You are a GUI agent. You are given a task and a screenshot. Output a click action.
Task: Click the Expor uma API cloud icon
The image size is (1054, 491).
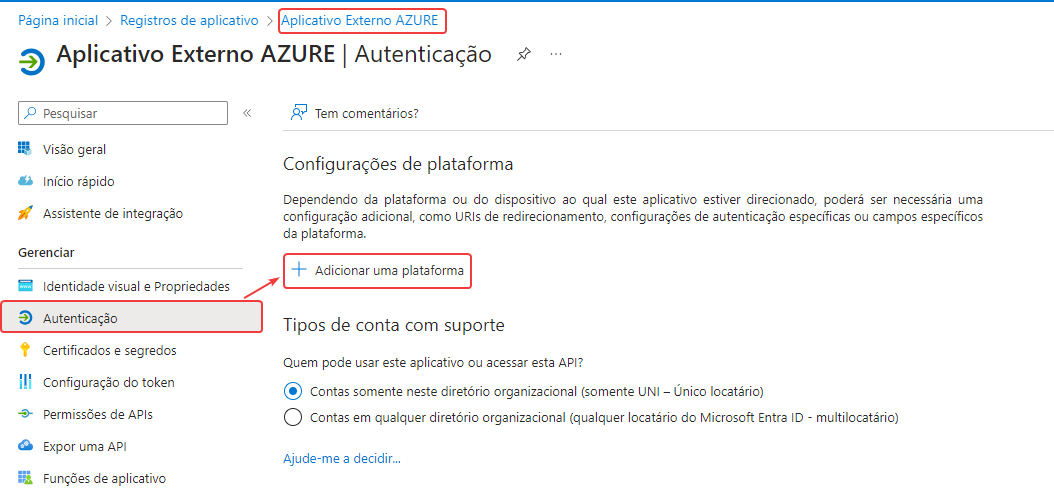click(26, 445)
